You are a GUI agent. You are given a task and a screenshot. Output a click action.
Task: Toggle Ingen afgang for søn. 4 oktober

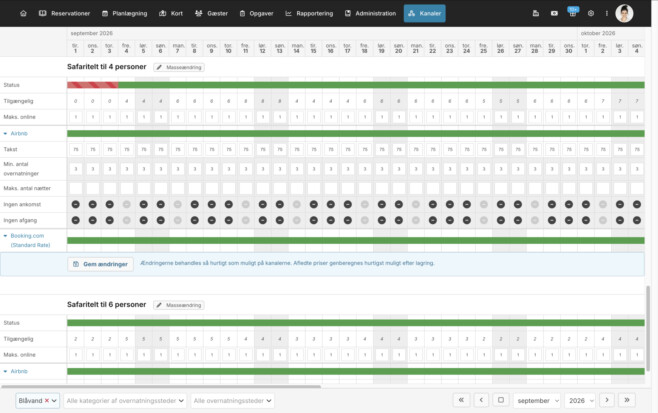tap(637, 220)
